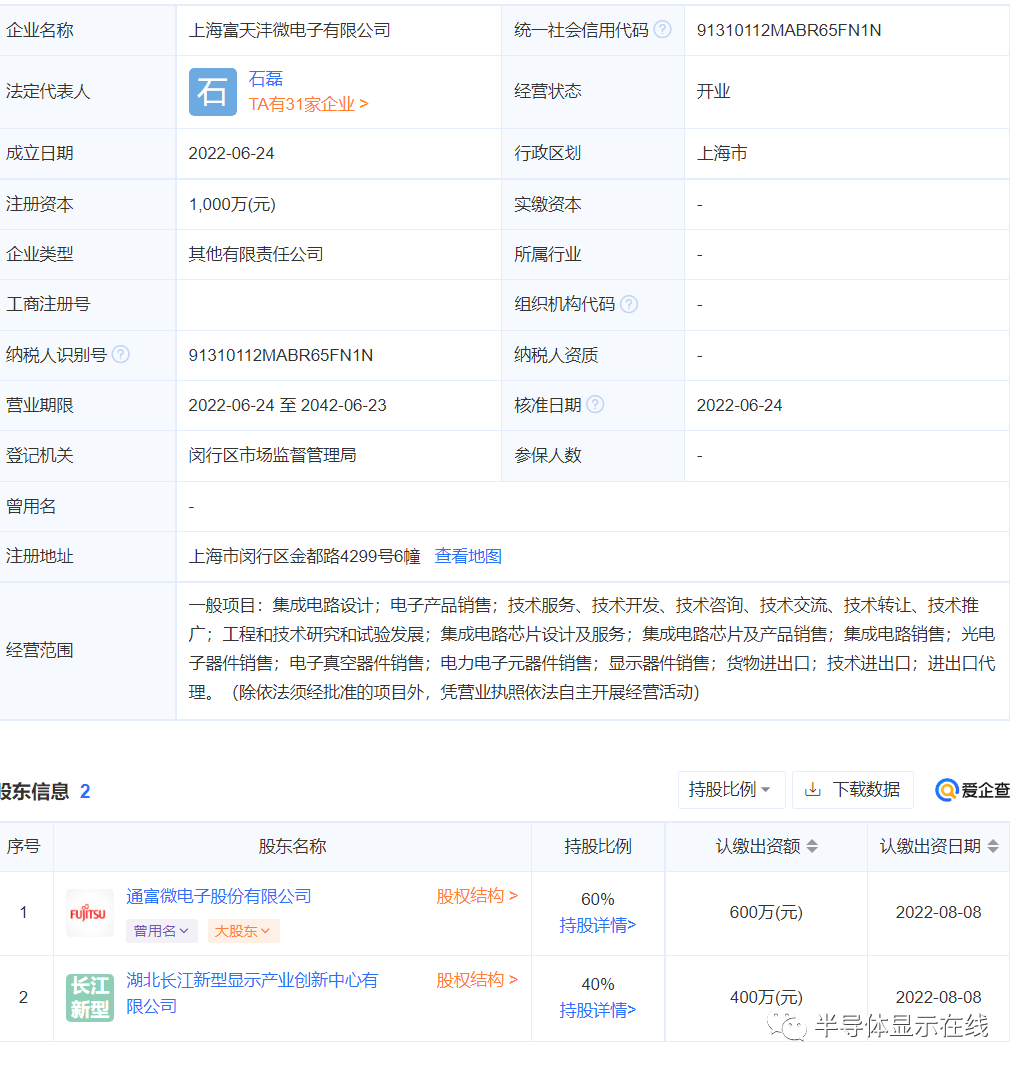This screenshot has width=1022, height=1071.
Task: Click the blue 石 avatar icon
Action: (213, 92)
